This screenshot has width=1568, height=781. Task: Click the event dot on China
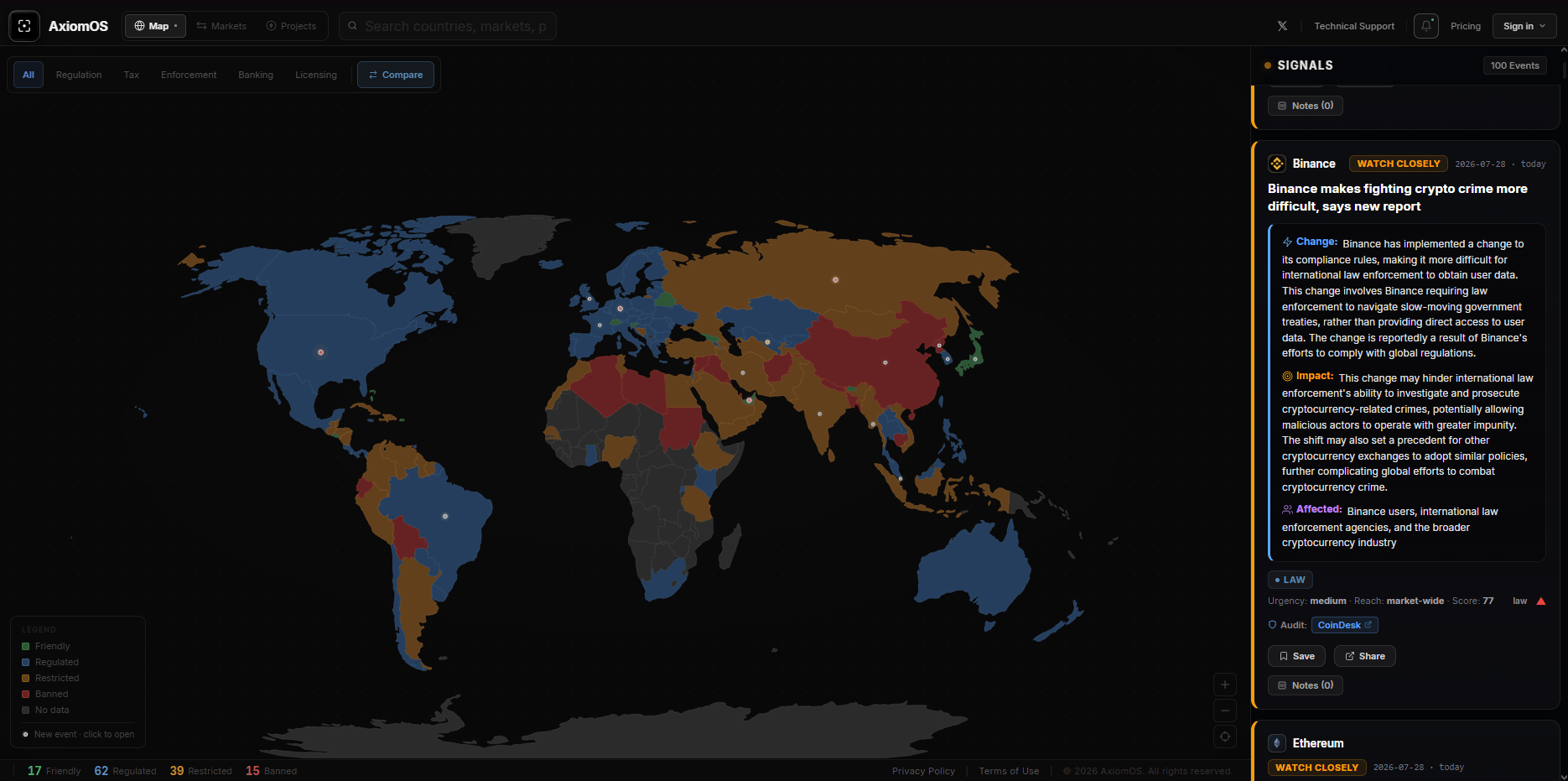click(885, 362)
